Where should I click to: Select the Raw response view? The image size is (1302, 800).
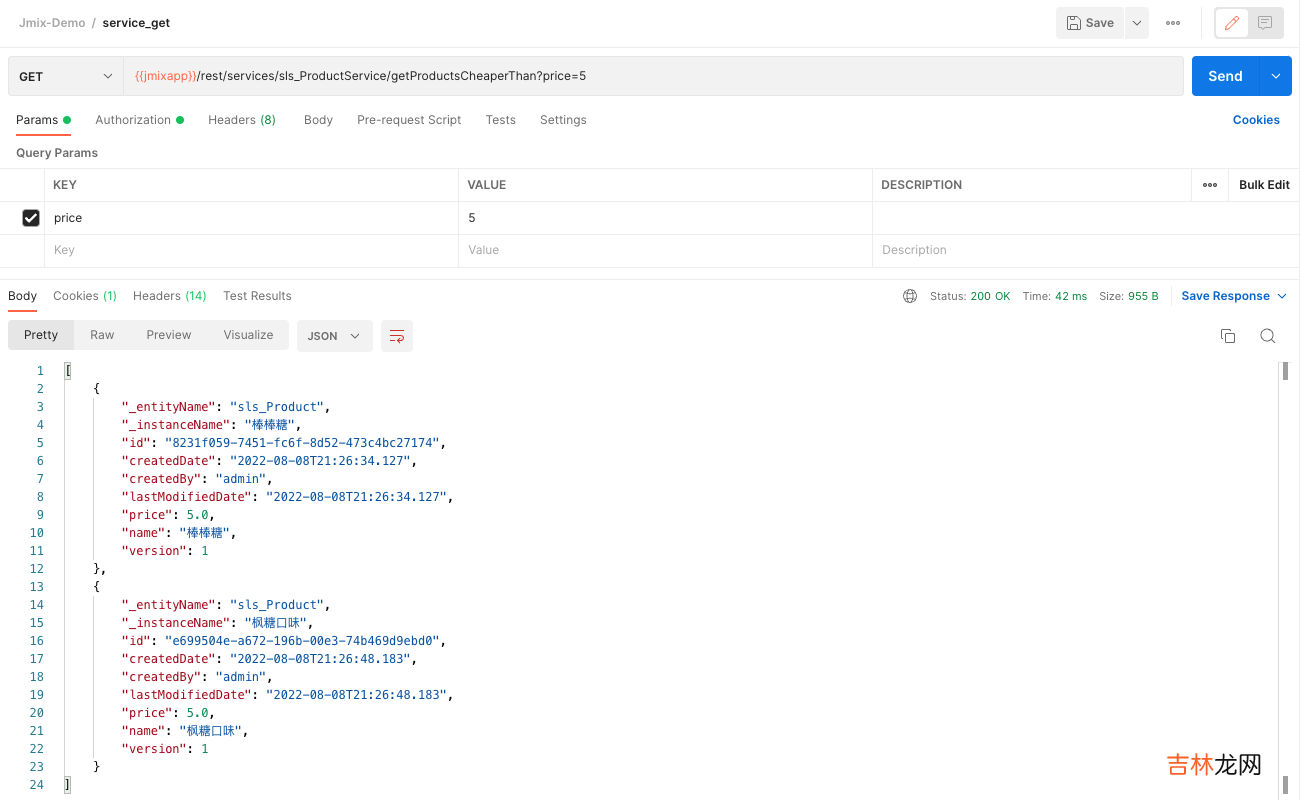click(x=102, y=335)
